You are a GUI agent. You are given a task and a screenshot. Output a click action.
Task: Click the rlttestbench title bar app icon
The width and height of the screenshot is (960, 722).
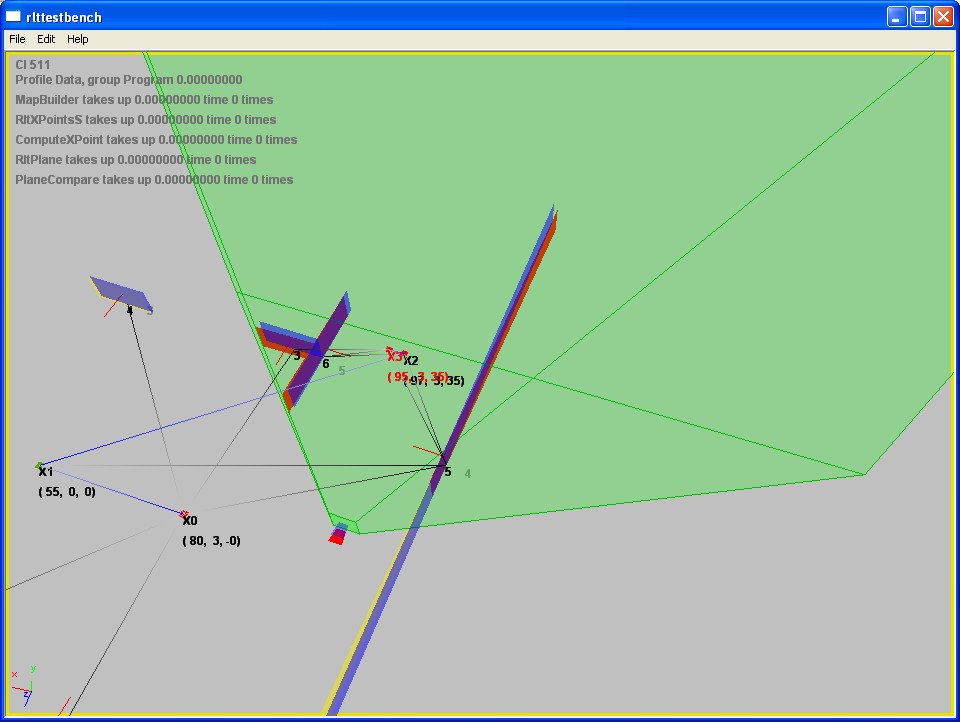click(x=14, y=16)
